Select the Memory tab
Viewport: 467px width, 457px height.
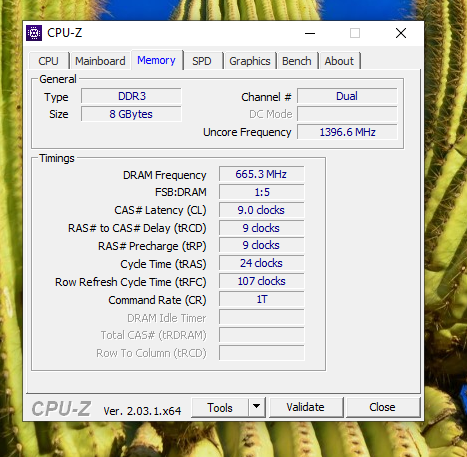pyautogui.click(x=156, y=60)
